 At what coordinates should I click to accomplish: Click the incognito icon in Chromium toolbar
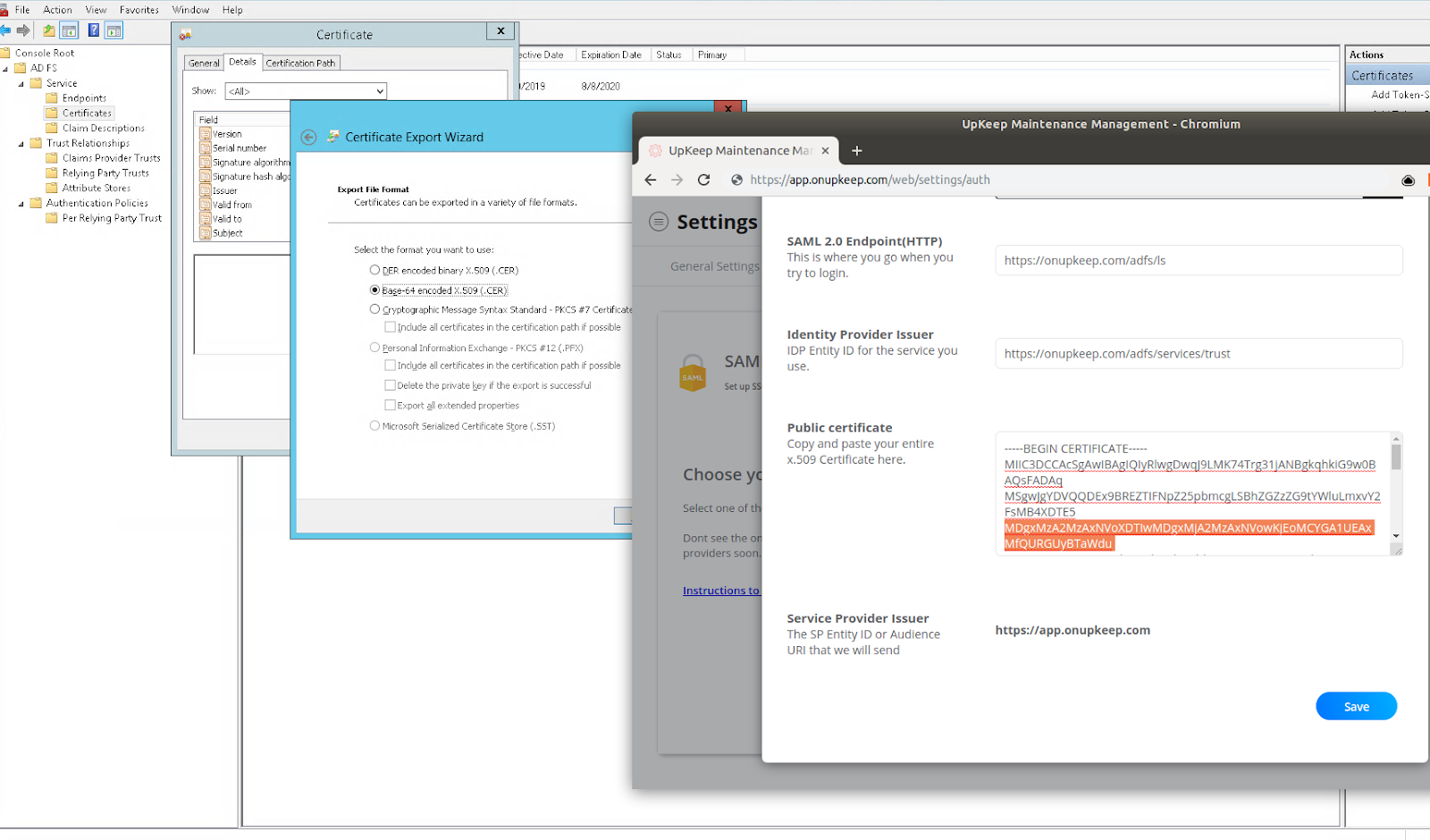click(x=1408, y=180)
